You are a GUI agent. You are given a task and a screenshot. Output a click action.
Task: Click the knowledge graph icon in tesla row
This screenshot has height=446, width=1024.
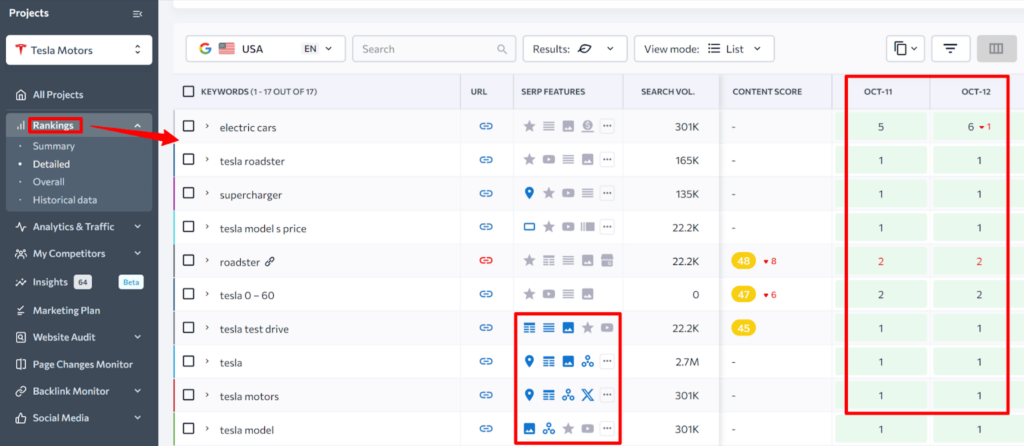[x=587, y=361]
